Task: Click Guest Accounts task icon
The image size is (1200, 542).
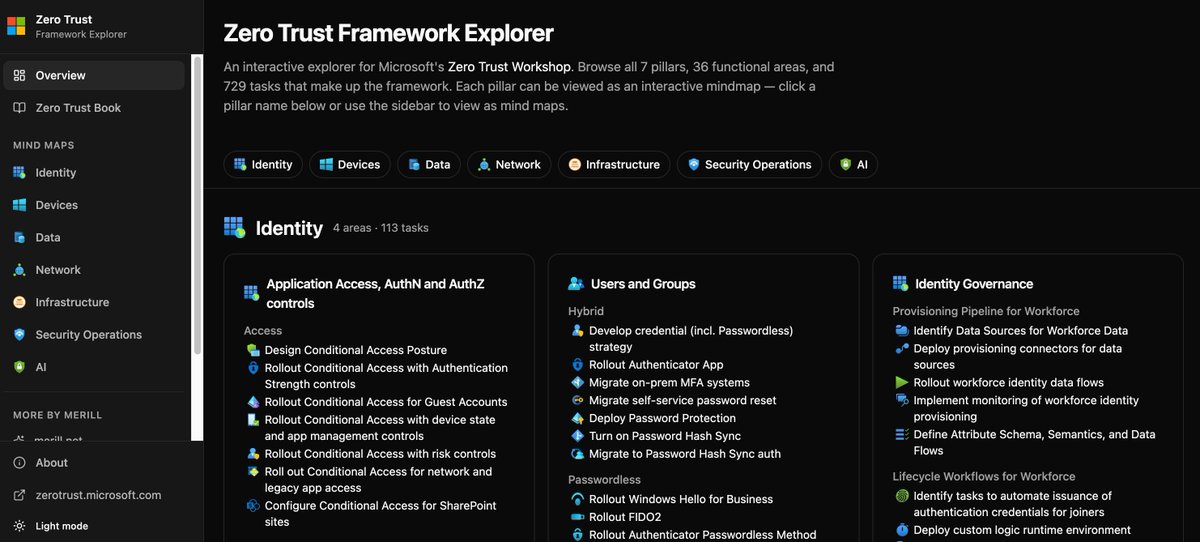Action: (254, 402)
